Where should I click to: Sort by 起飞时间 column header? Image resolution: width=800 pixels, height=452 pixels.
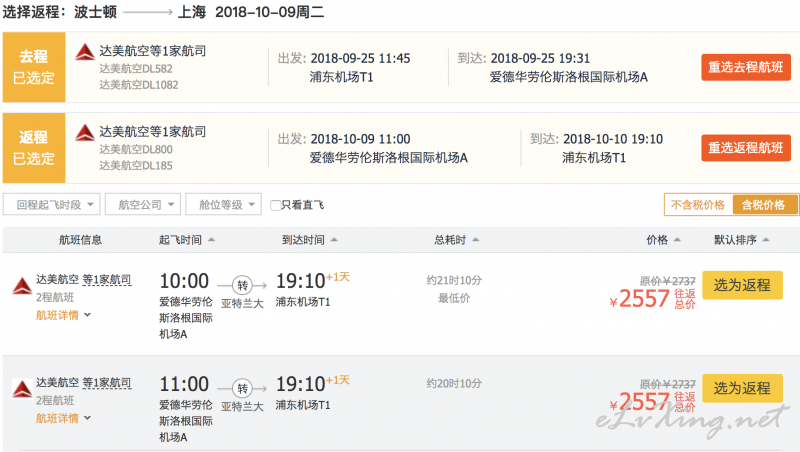tap(186, 240)
